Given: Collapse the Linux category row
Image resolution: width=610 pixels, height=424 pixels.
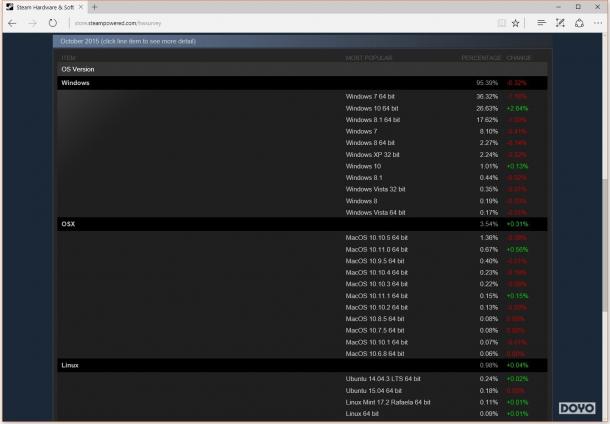Looking at the screenshot, I should [x=302, y=365].
